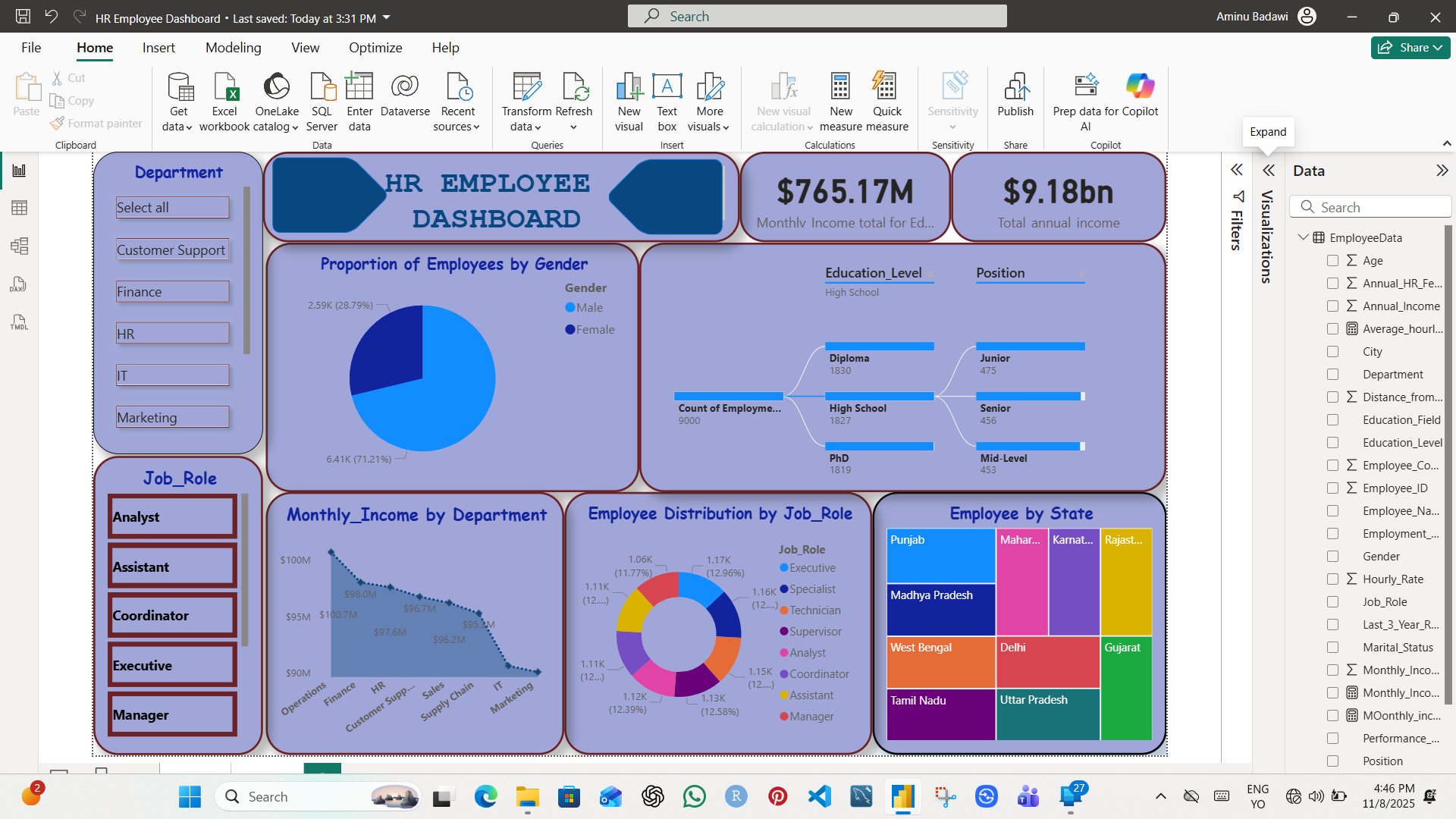The width and height of the screenshot is (1456, 819).
Task: Check the Gender field checkbox
Action: coord(1332,557)
